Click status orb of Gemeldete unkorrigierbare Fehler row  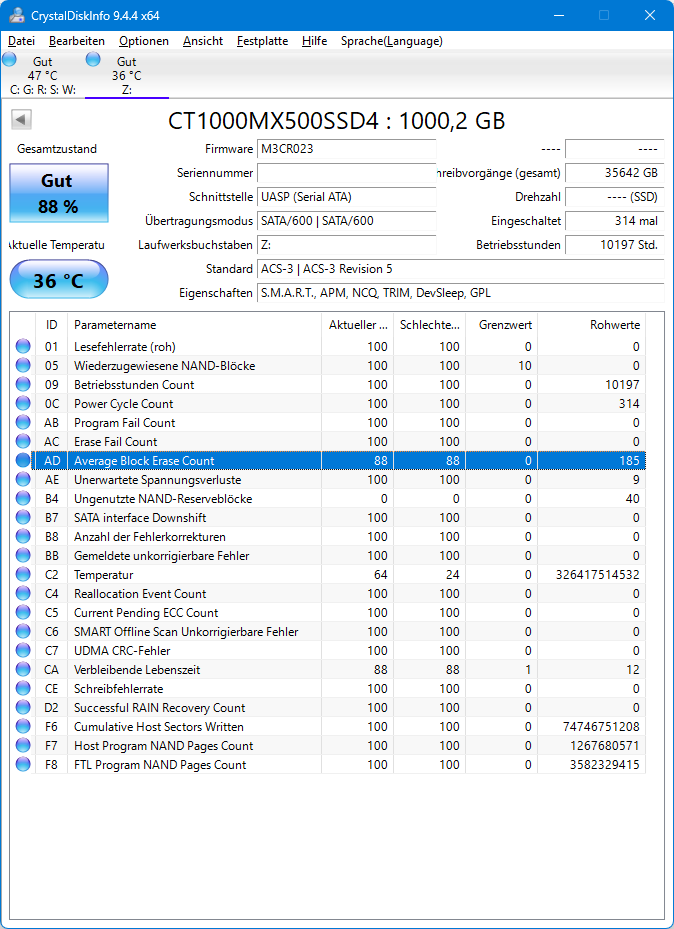point(23,556)
